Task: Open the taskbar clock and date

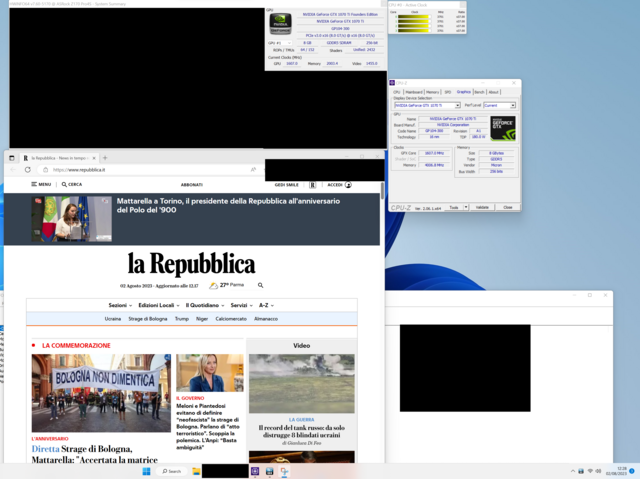Action: point(616,471)
